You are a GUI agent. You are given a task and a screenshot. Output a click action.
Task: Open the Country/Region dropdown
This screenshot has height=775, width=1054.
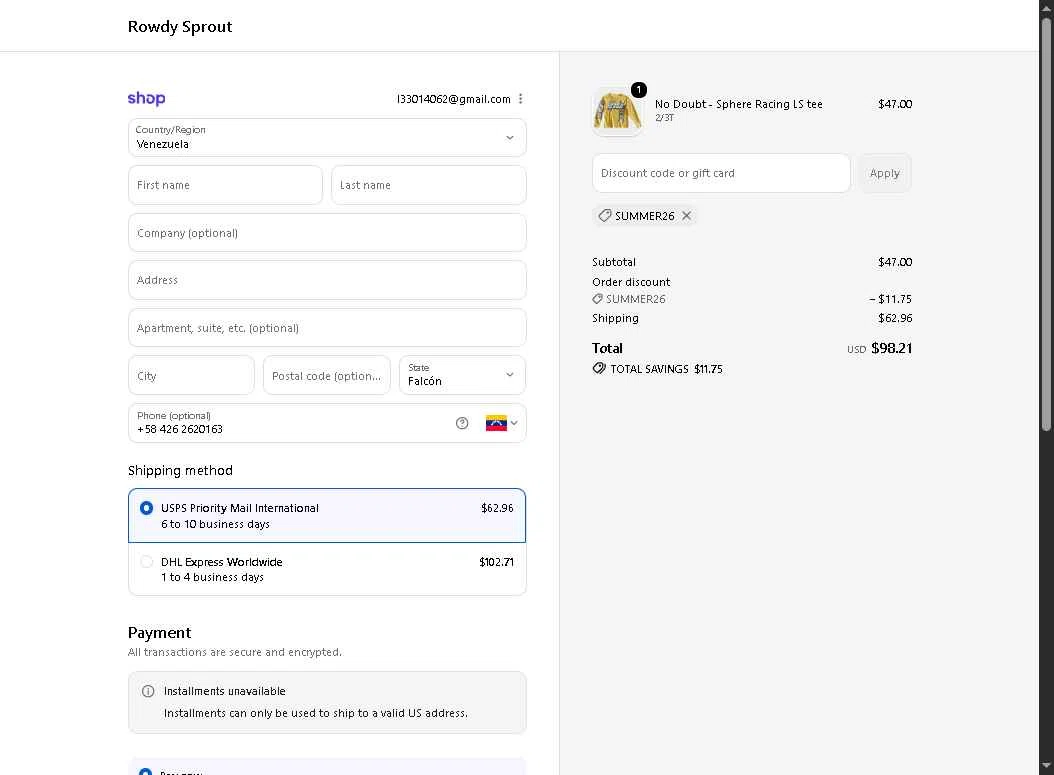point(327,138)
